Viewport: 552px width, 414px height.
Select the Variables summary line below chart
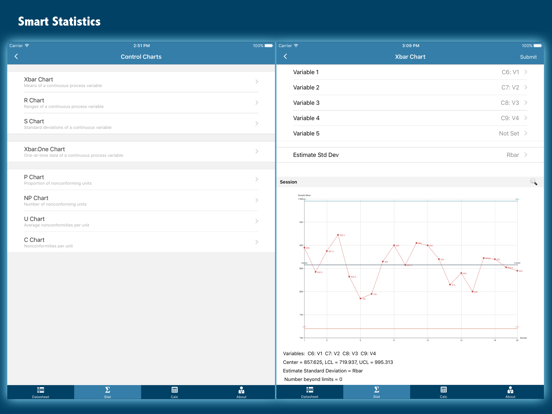coord(329,353)
